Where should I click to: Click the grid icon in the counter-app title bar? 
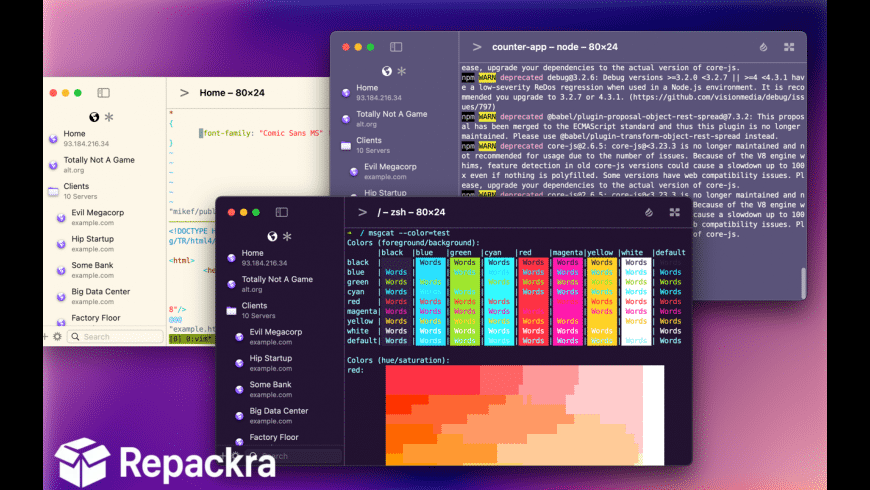pos(789,47)
